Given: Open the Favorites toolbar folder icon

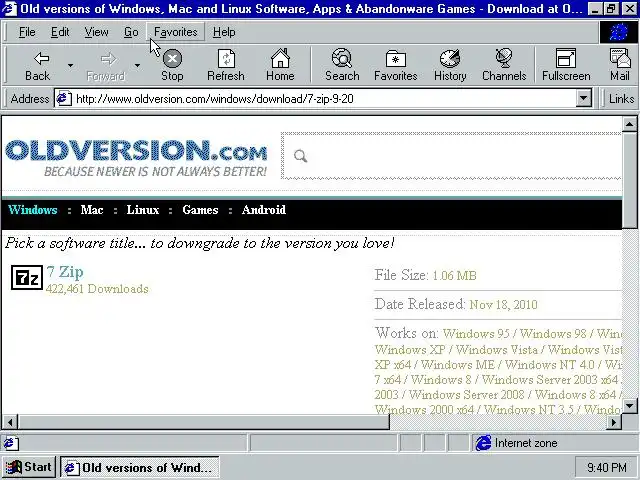Looking at the screenshot, I should pyautogui.click(x=396, y=65).
